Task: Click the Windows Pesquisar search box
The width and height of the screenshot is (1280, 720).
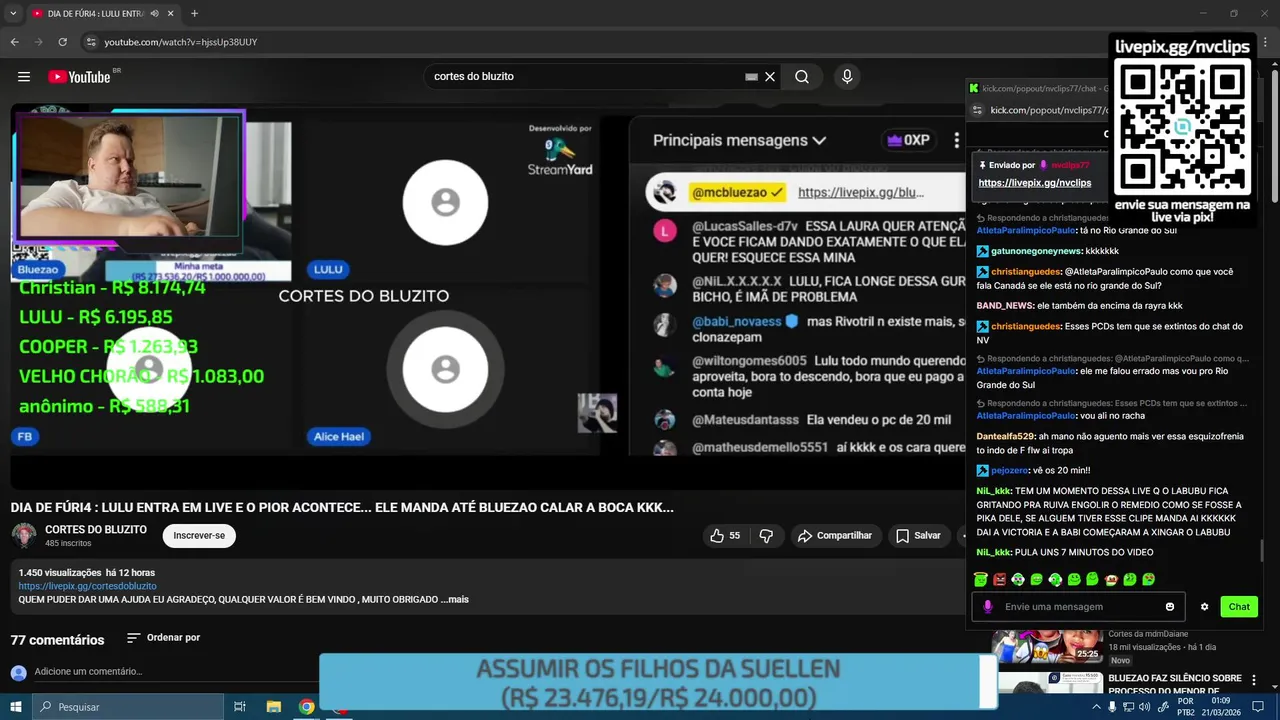Action: point(127,707)
